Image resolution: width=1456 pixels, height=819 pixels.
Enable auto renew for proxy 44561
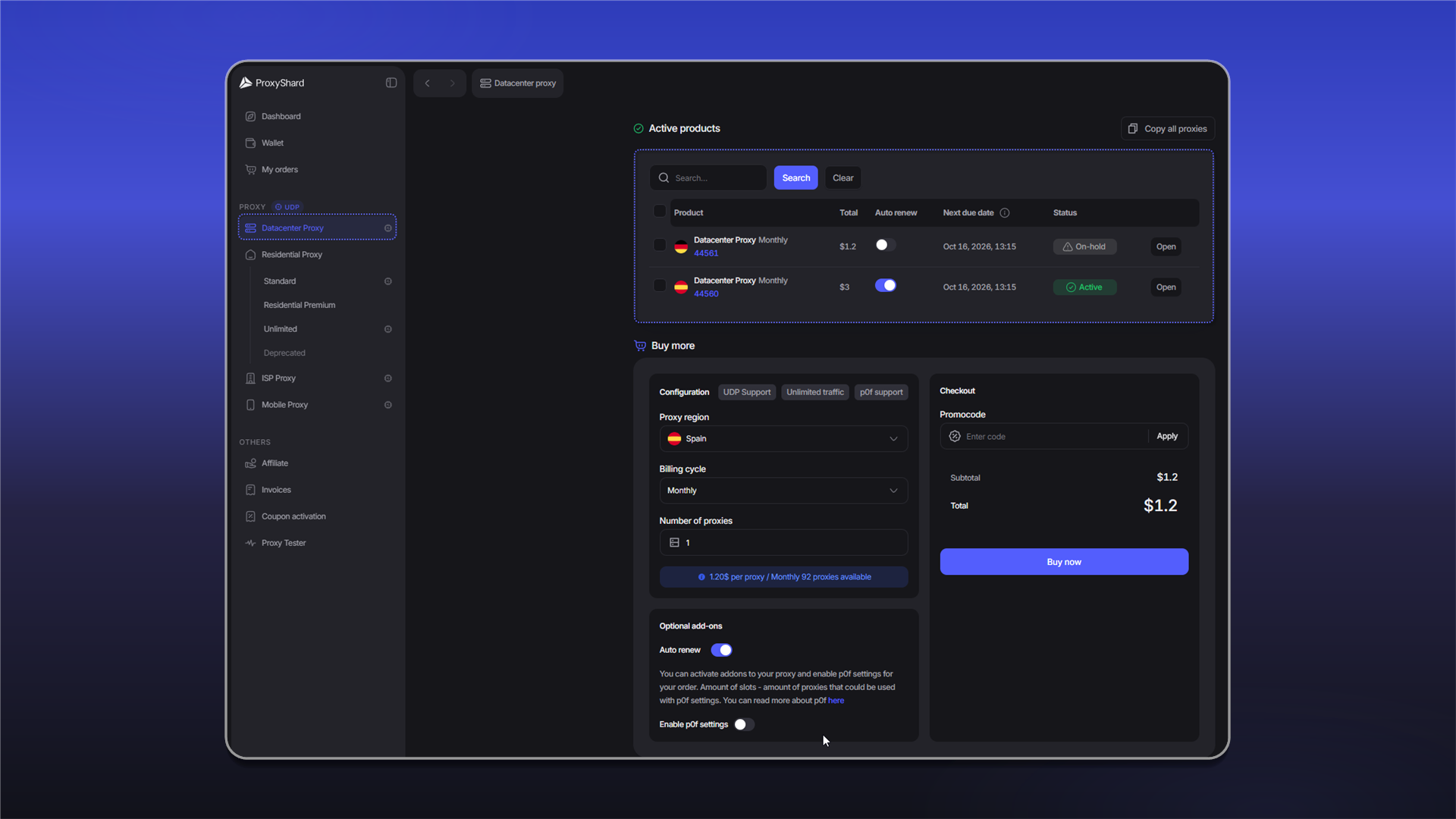(x=885, y=246)
